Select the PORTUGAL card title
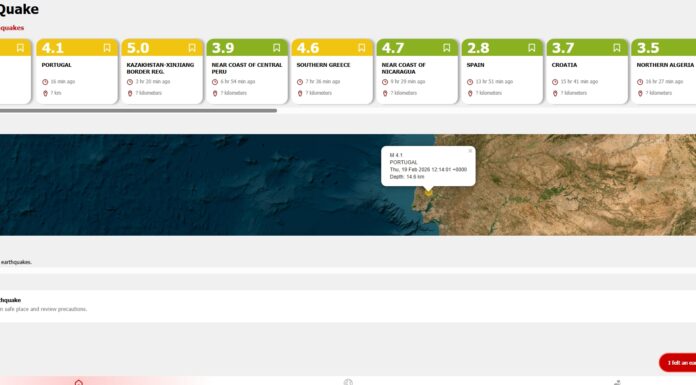 (56, 65)
